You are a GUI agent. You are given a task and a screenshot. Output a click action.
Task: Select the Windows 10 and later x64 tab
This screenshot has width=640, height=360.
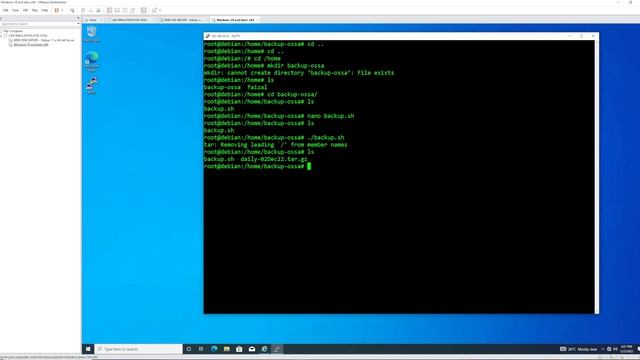[235, 20]
